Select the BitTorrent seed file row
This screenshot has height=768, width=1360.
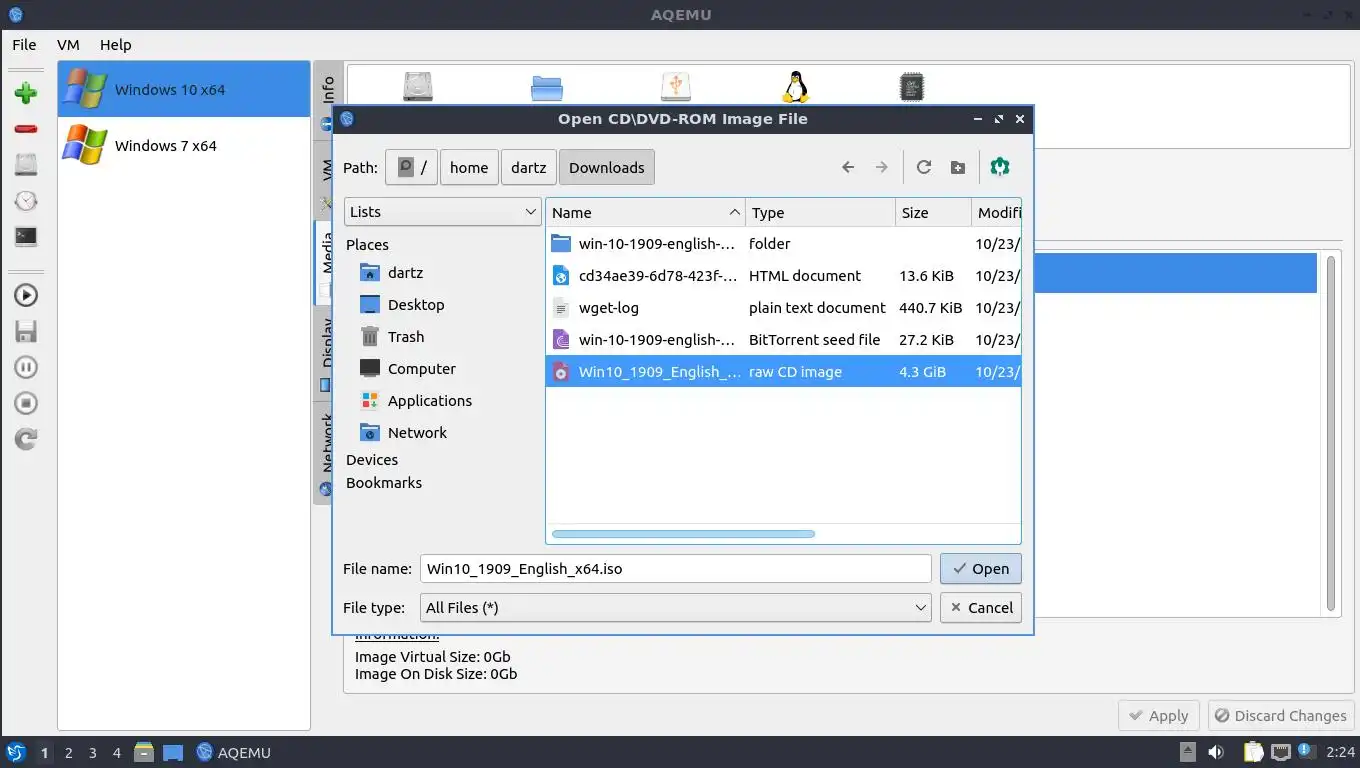click(783, 339)
